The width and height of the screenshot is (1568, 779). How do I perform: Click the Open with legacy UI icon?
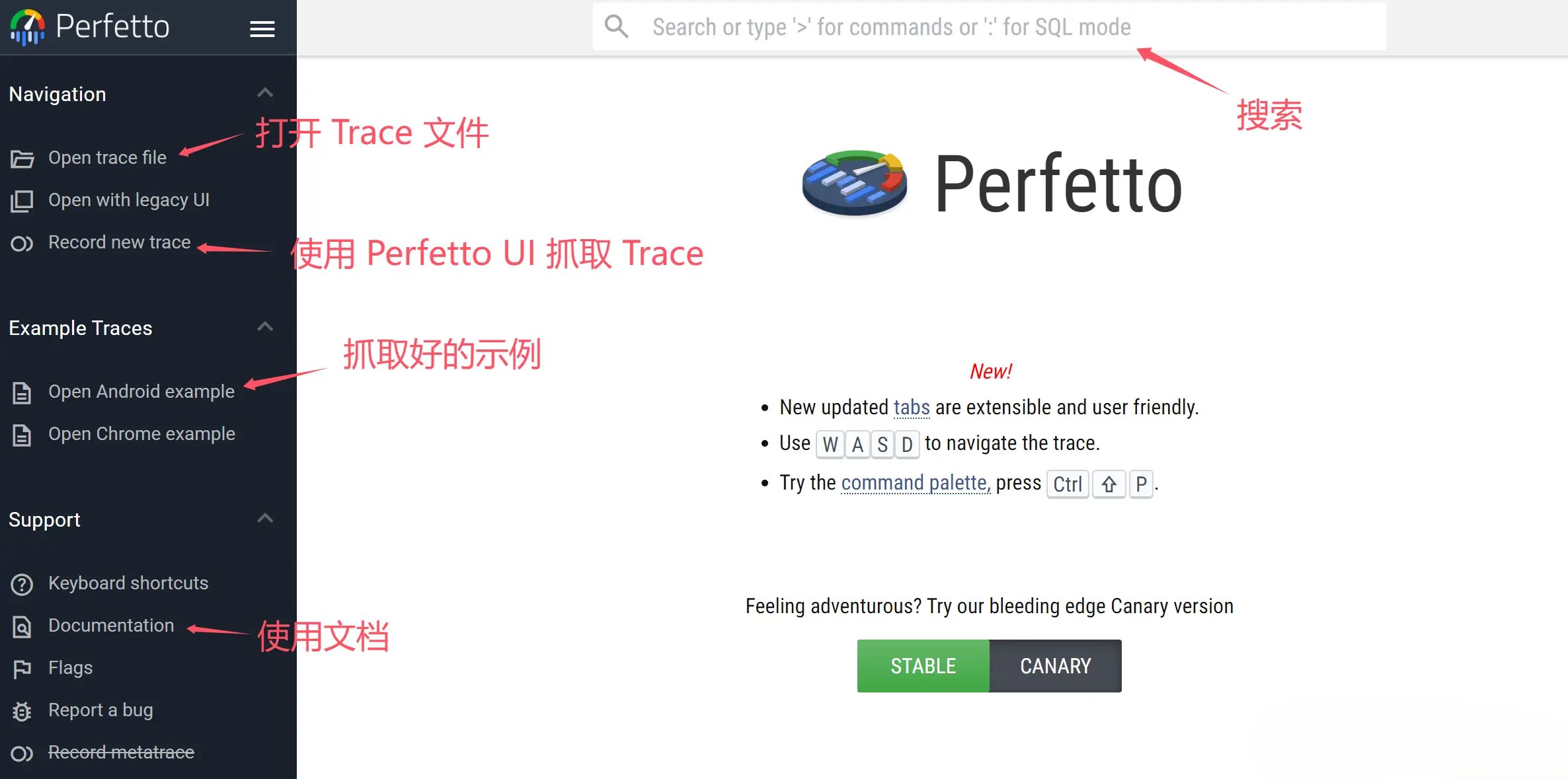[x=22, y=200]
